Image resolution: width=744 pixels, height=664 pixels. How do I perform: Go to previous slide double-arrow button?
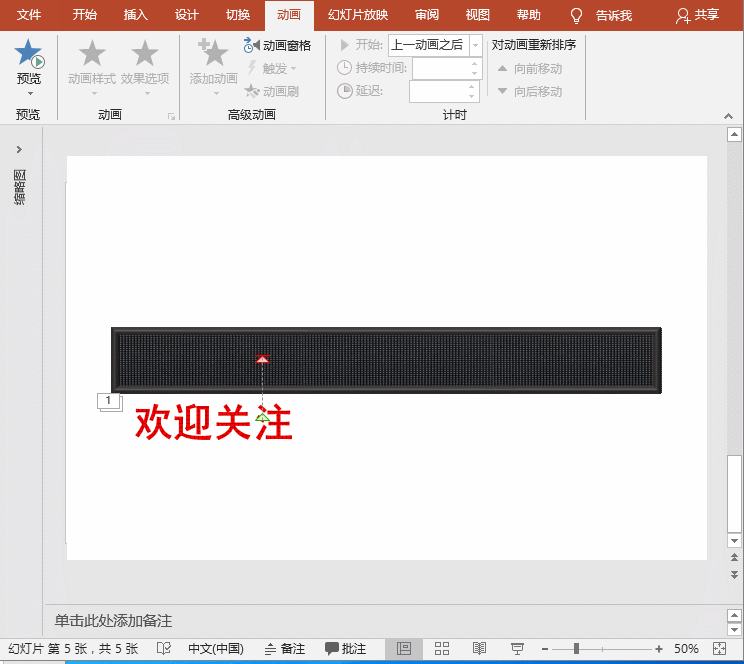click(735, 557)
